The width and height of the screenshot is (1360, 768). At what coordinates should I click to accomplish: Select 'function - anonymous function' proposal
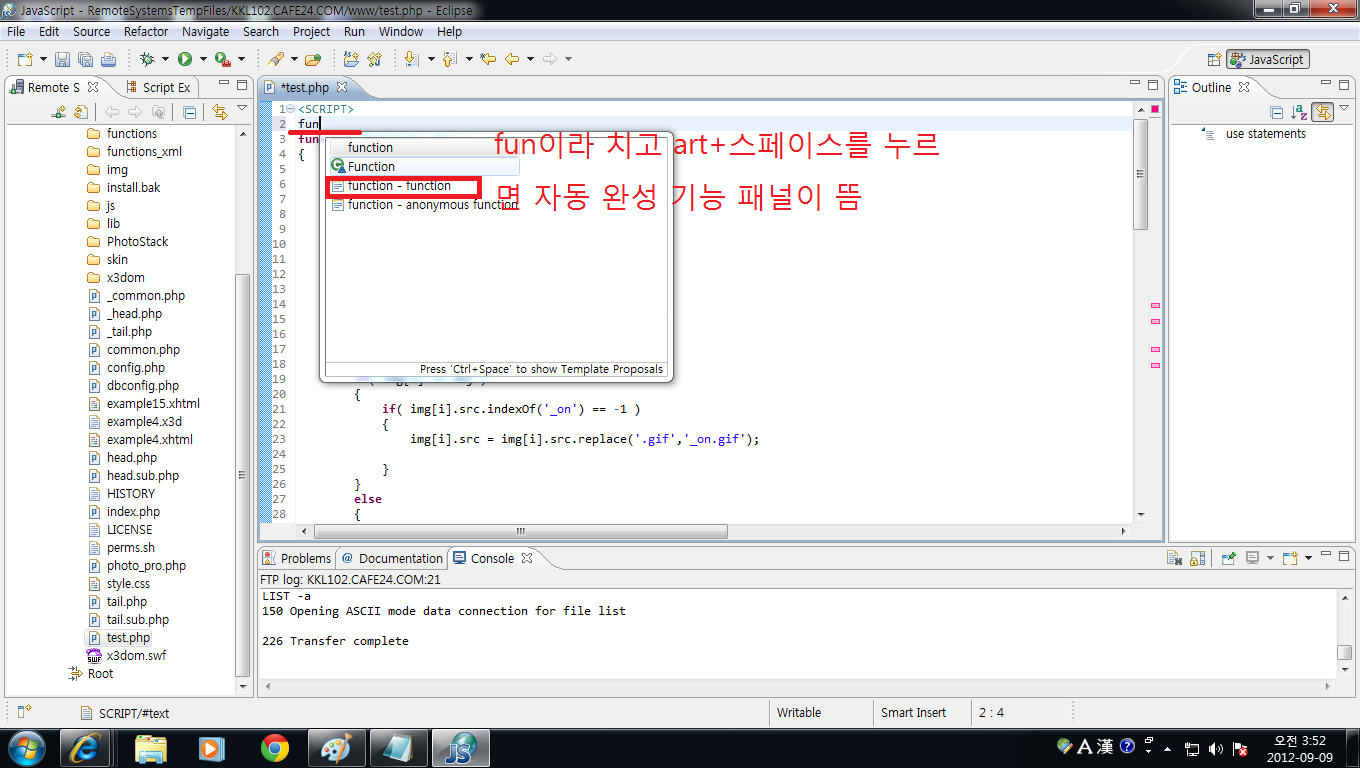pyautogui.click(x=432, y=205)
